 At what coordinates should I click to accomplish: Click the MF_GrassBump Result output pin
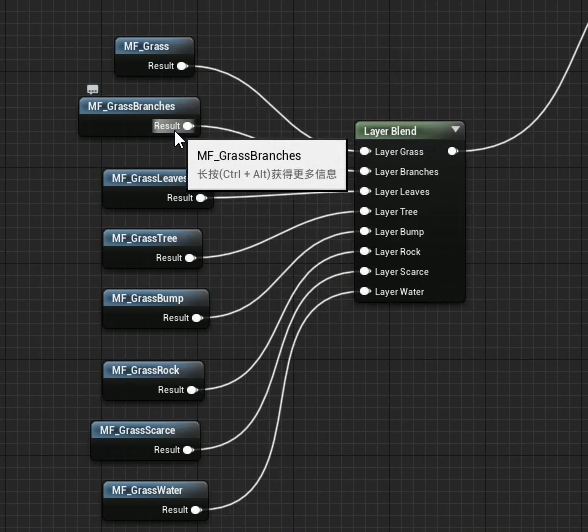coord(198,318)
